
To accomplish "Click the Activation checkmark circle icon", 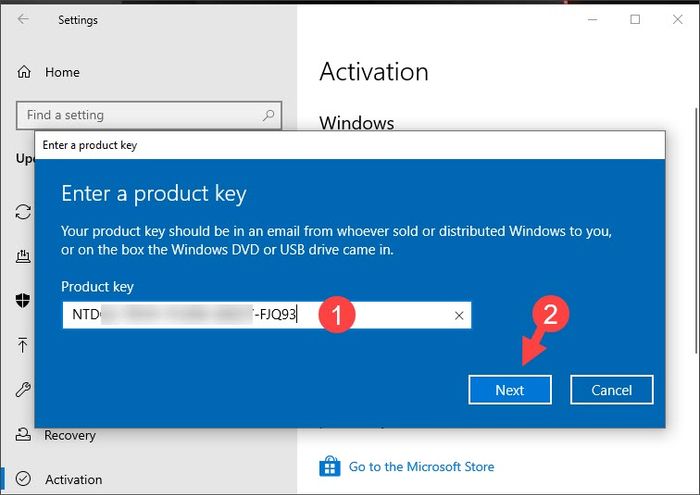I will [23, 479].
